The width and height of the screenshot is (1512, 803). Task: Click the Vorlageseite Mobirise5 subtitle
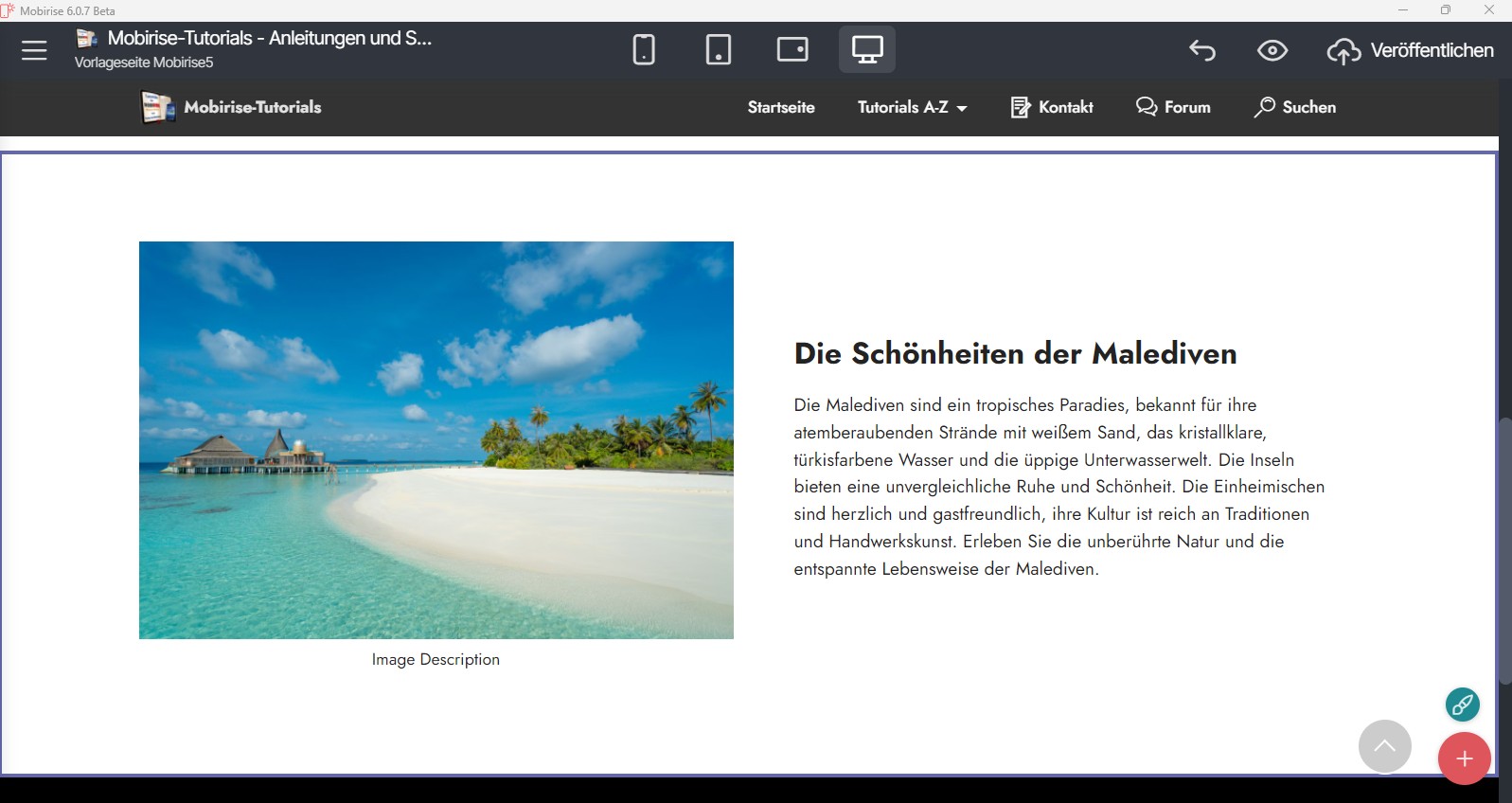tap(144, 62)
